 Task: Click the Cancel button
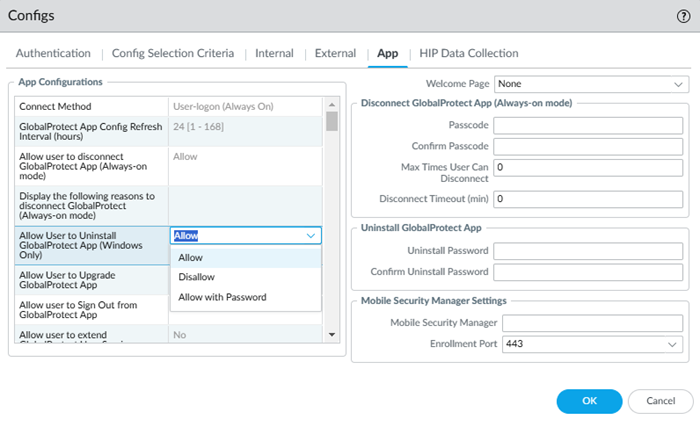coord(660,401)
